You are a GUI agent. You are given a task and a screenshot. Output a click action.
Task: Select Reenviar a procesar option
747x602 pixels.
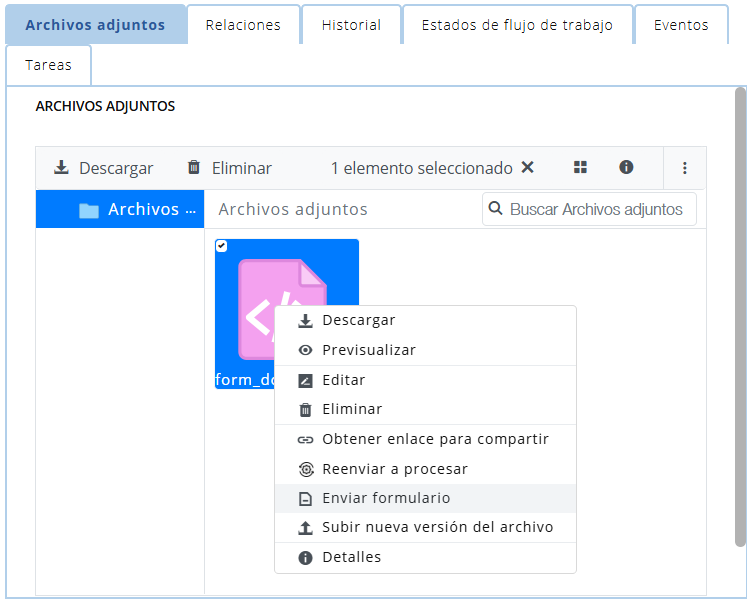(x=394, y=469)
